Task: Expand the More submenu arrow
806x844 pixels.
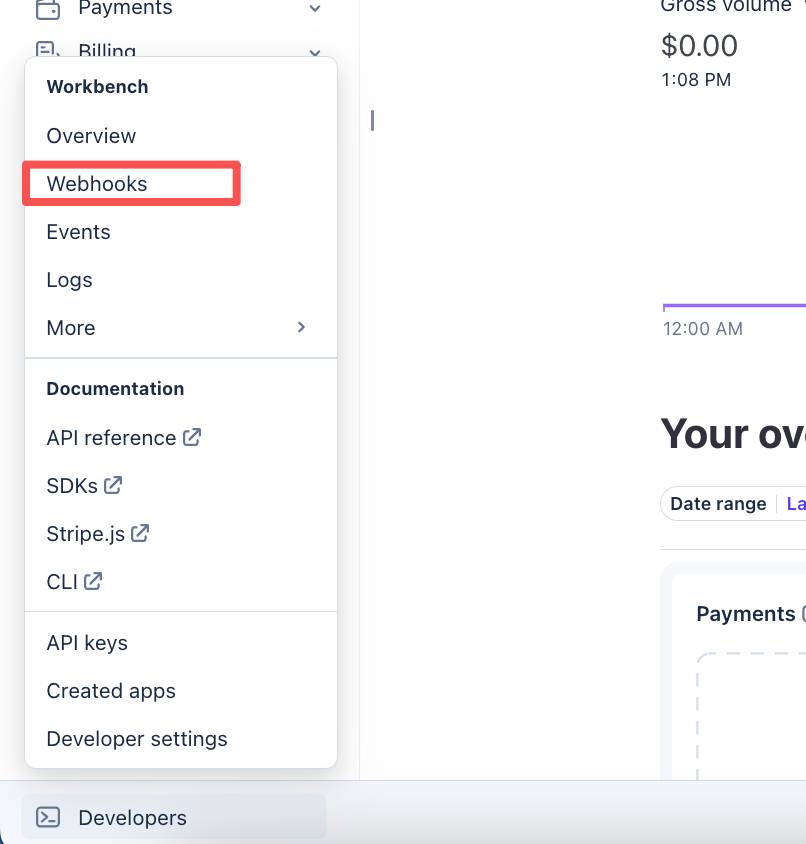Action: coord(301,327)
